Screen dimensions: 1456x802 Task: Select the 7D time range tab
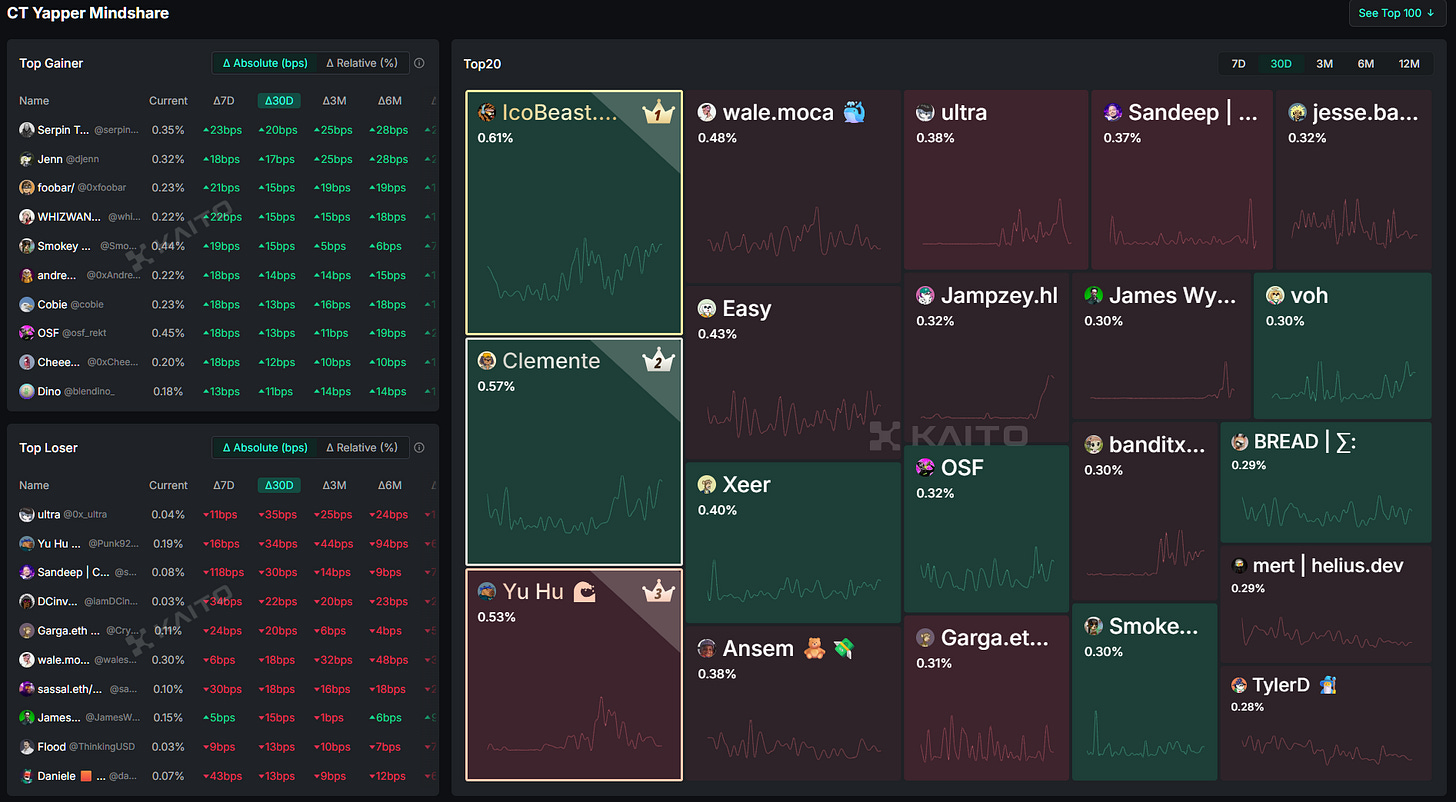pyautogui.click(x=1238, y=64)
